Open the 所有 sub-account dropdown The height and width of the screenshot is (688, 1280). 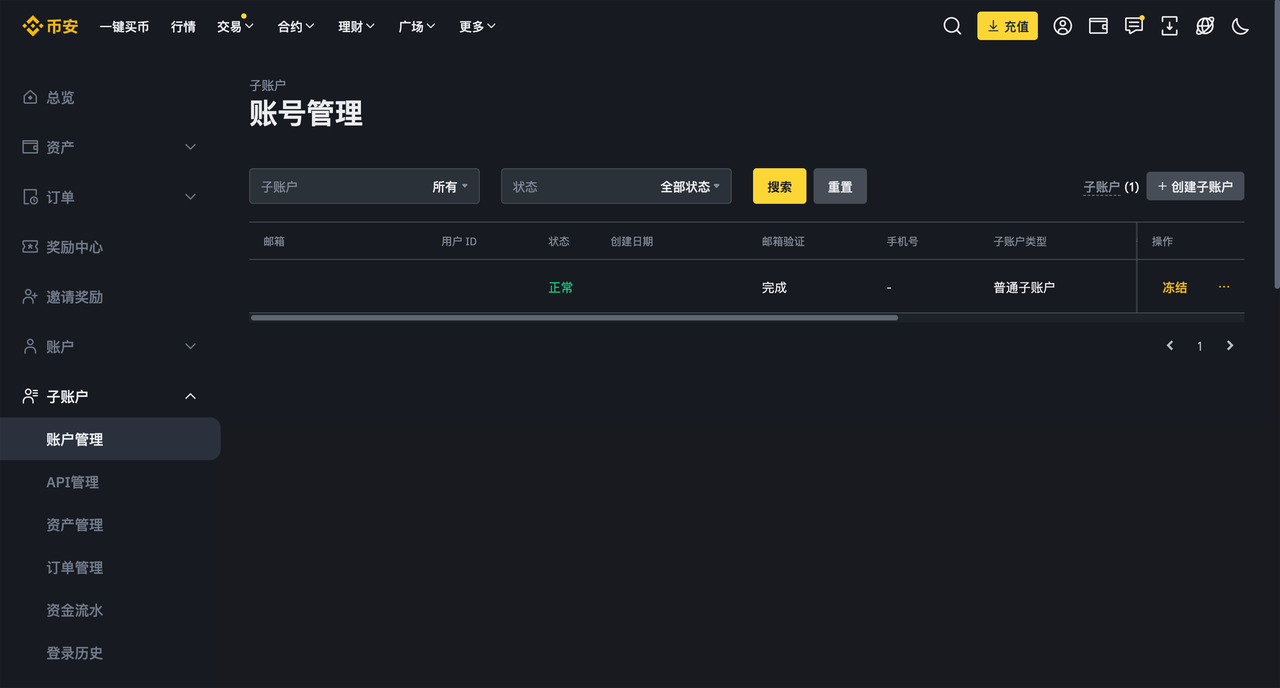[x=449, y=187]
